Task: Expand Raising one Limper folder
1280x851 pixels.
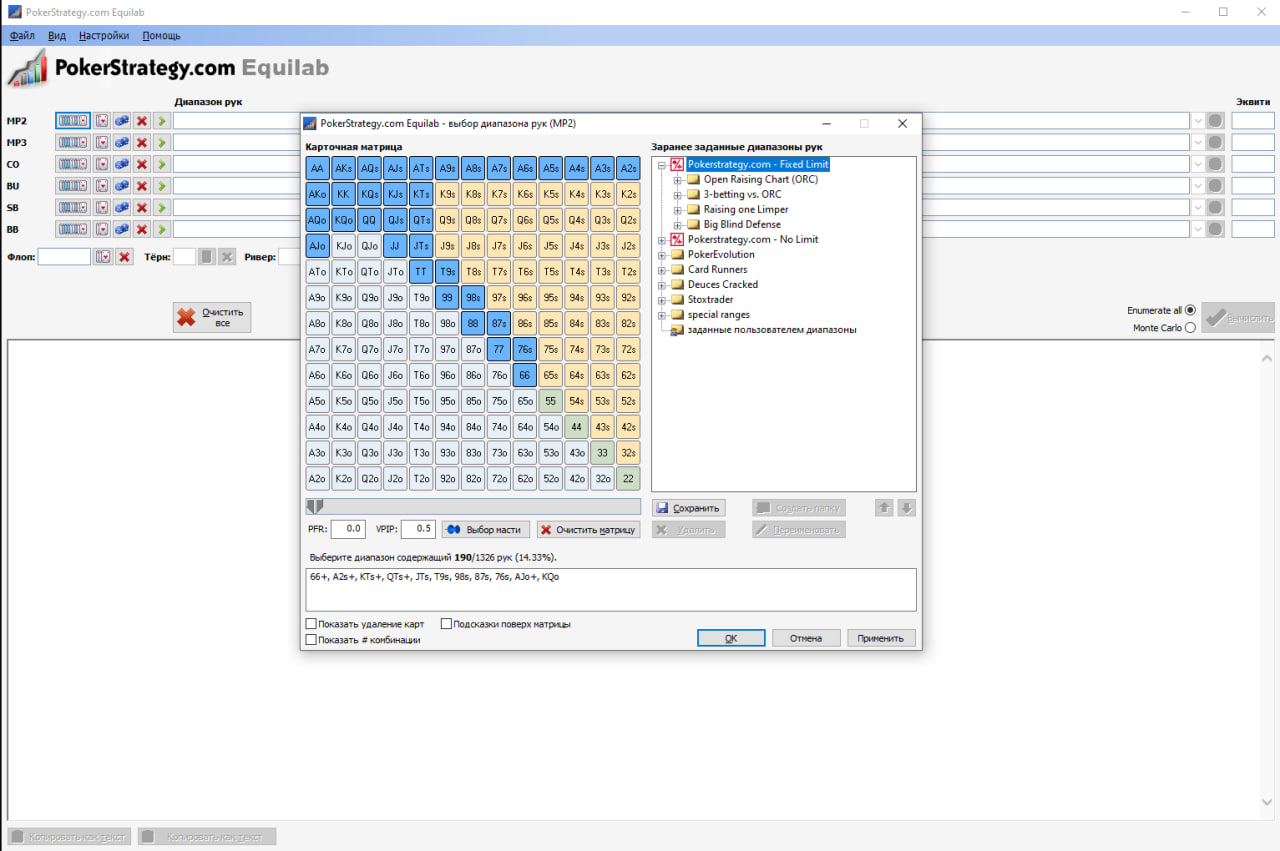Action: (x=678, y=210)
